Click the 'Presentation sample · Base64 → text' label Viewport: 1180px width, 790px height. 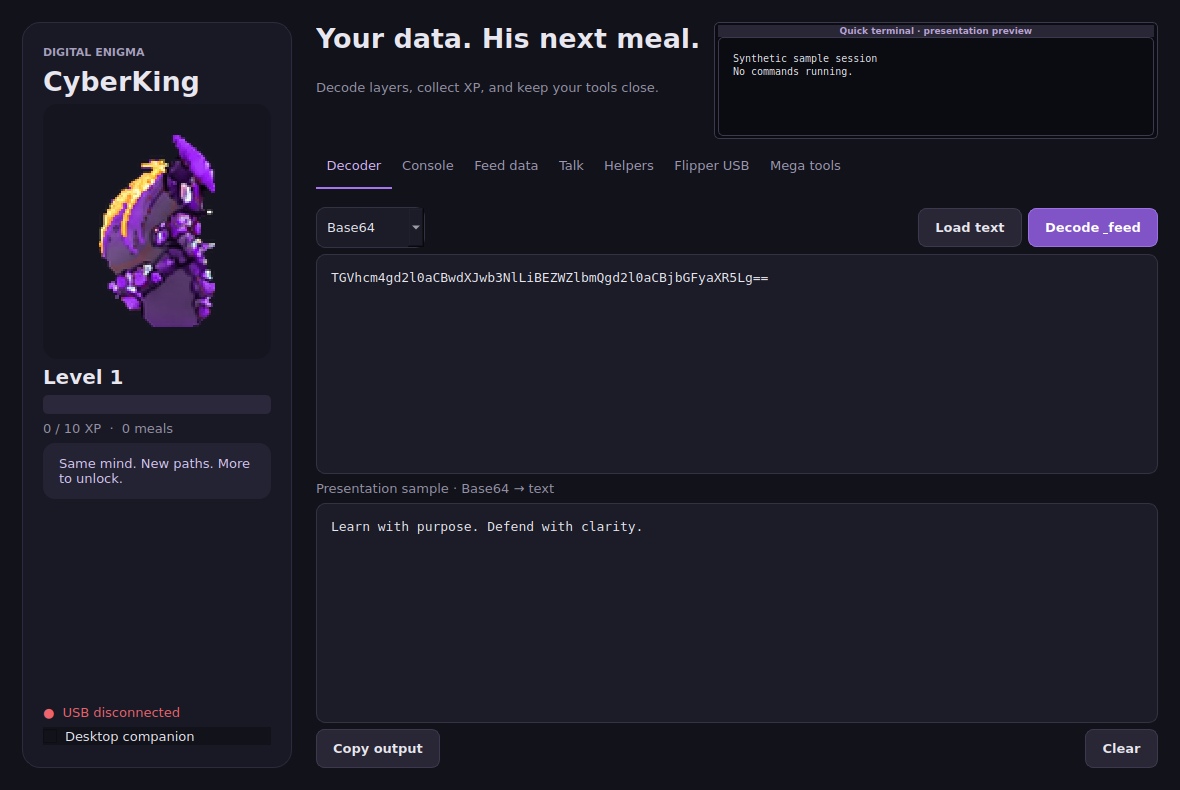coord(435,488)
